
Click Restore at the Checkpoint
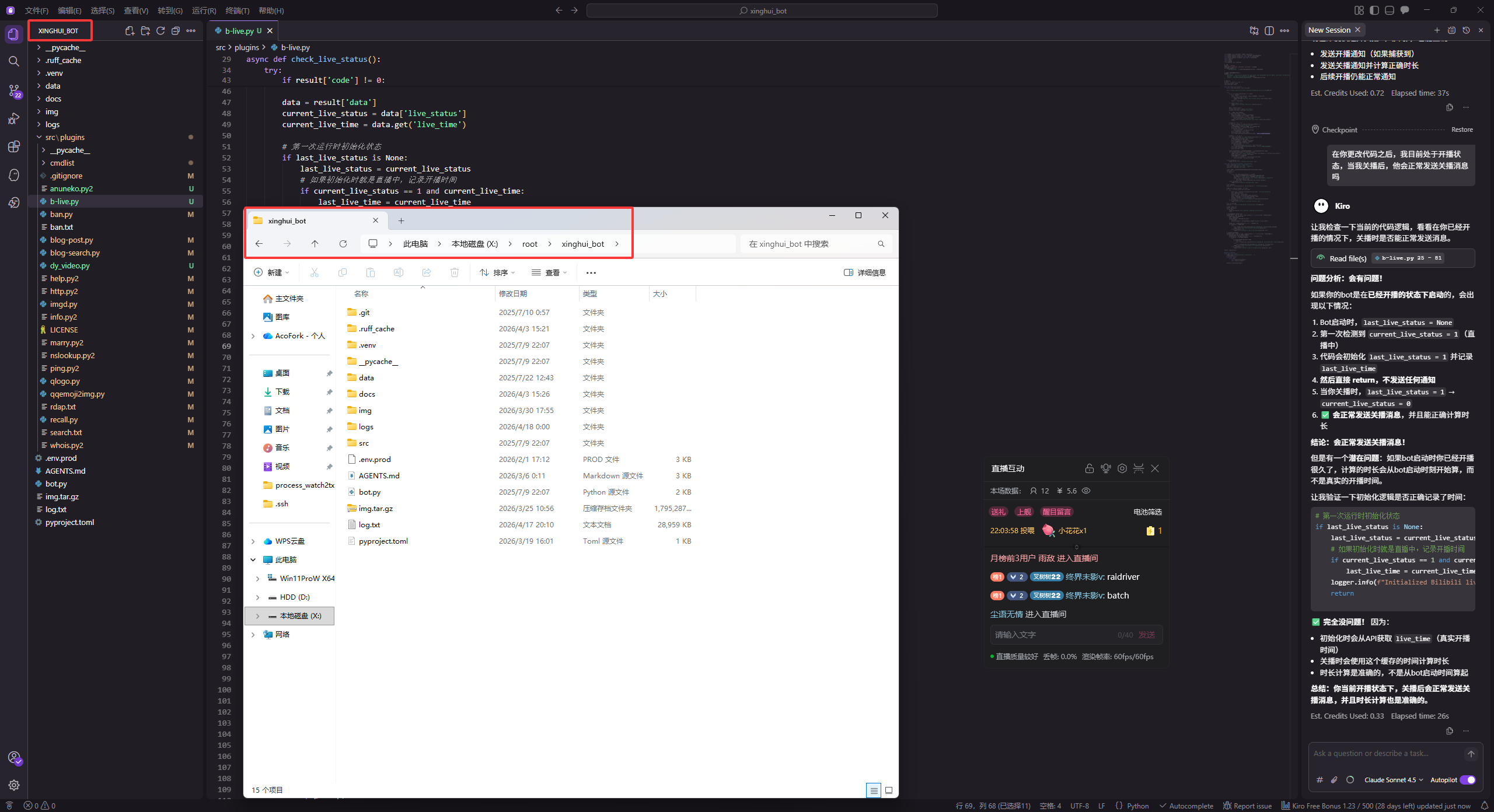1462,129
